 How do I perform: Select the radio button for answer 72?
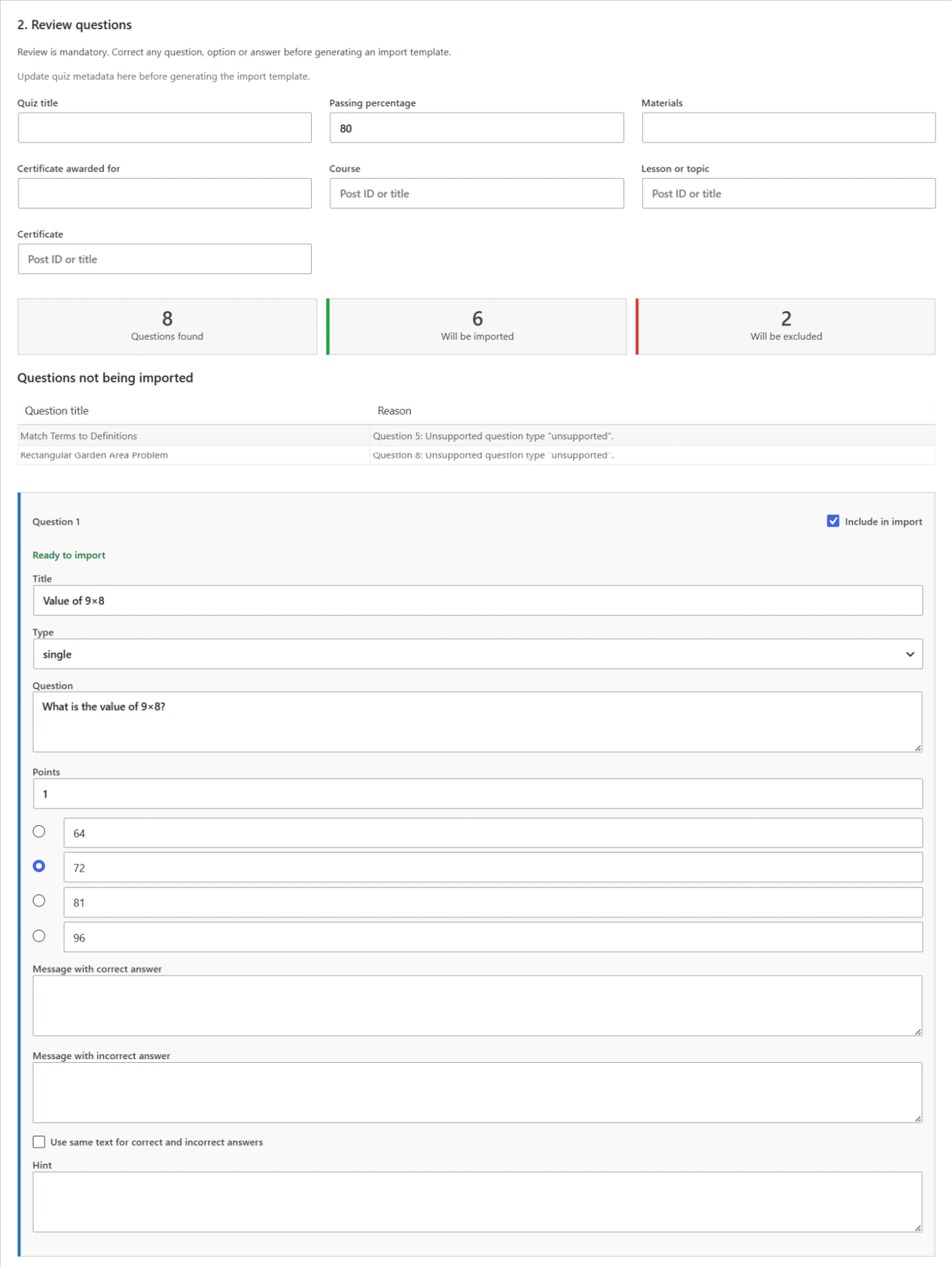[x=39, y=866]
